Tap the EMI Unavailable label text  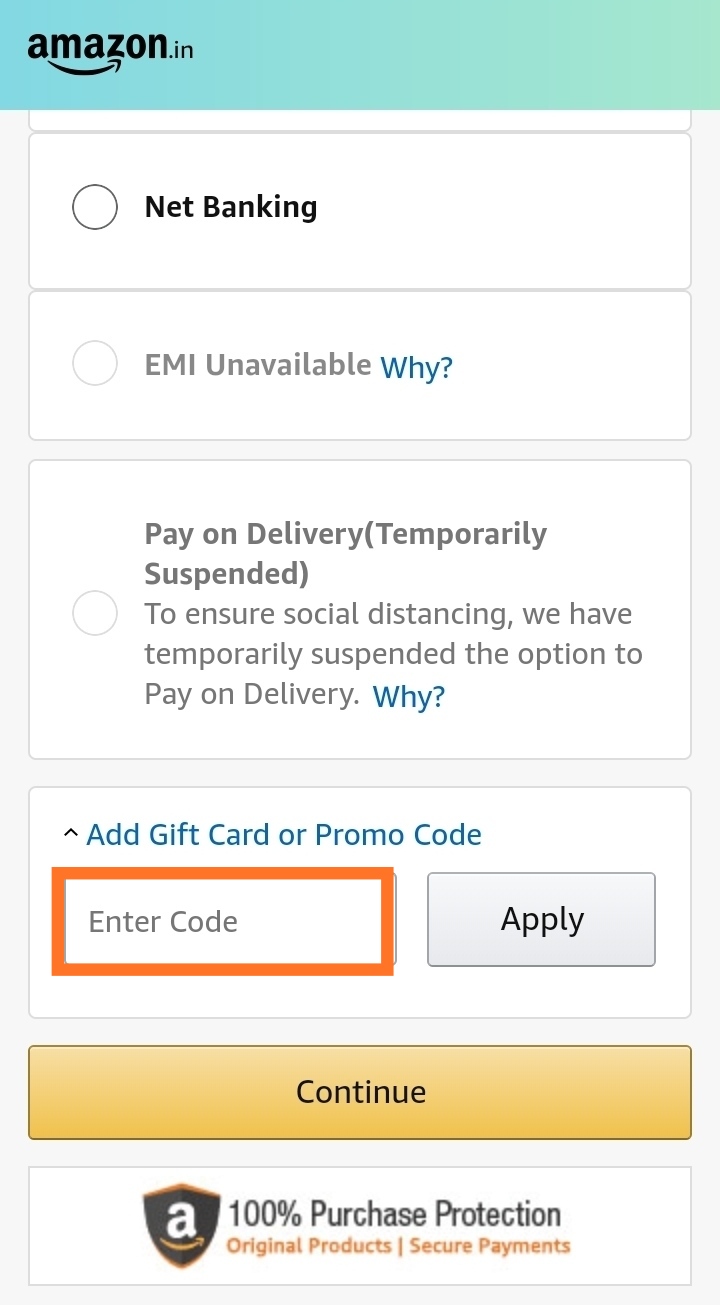click(258, 364)
